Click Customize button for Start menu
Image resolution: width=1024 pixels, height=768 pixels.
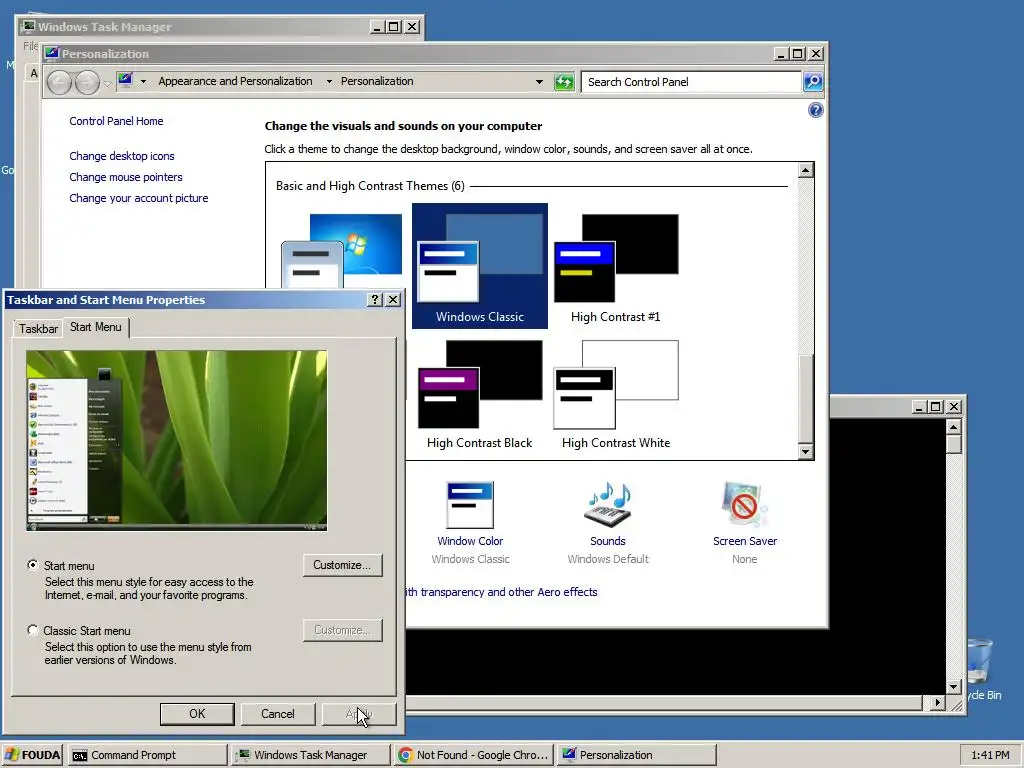(x=342, y=566)
